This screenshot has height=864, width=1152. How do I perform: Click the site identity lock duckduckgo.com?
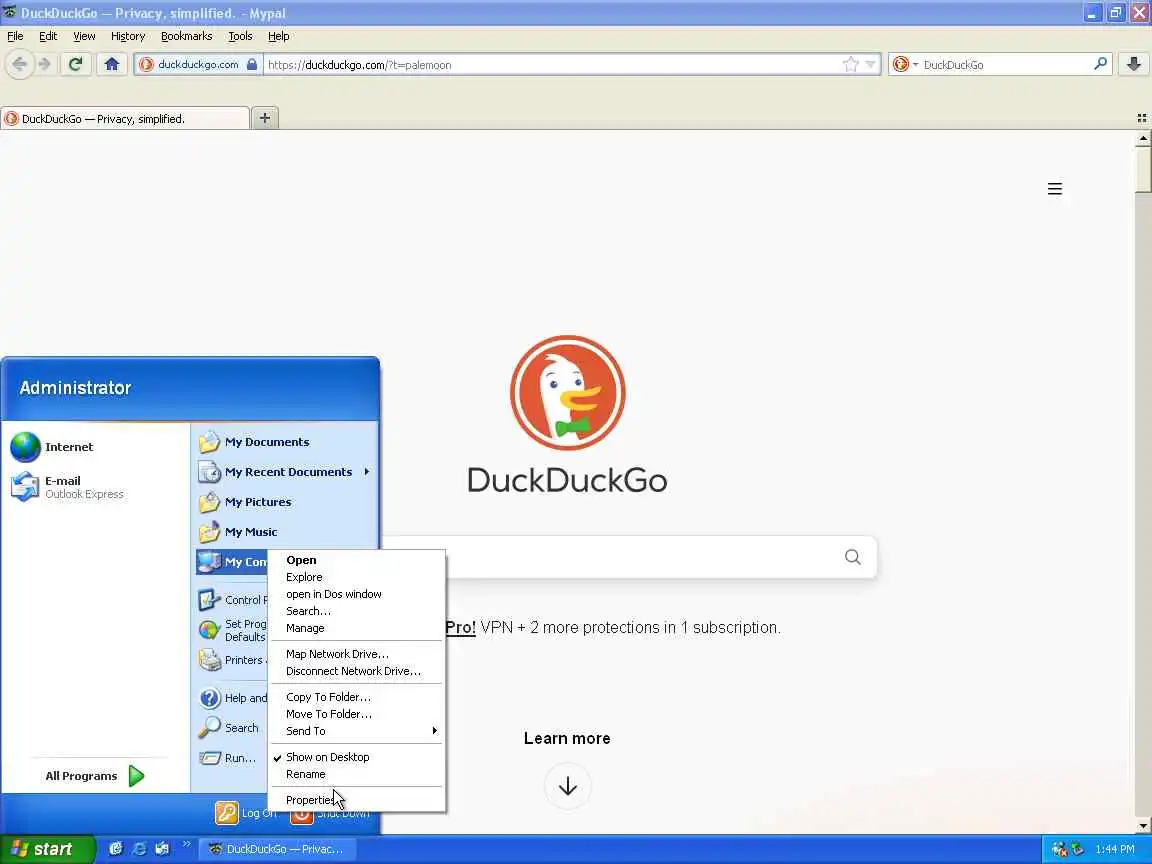198,65
